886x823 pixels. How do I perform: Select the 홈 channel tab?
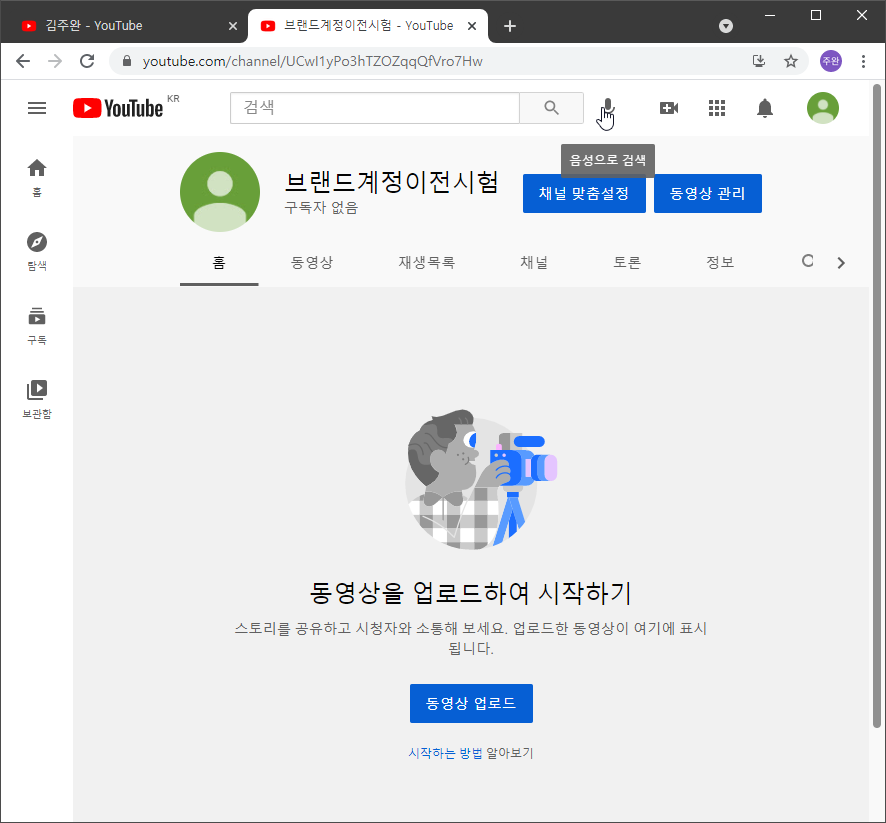[x=219, y=262]
